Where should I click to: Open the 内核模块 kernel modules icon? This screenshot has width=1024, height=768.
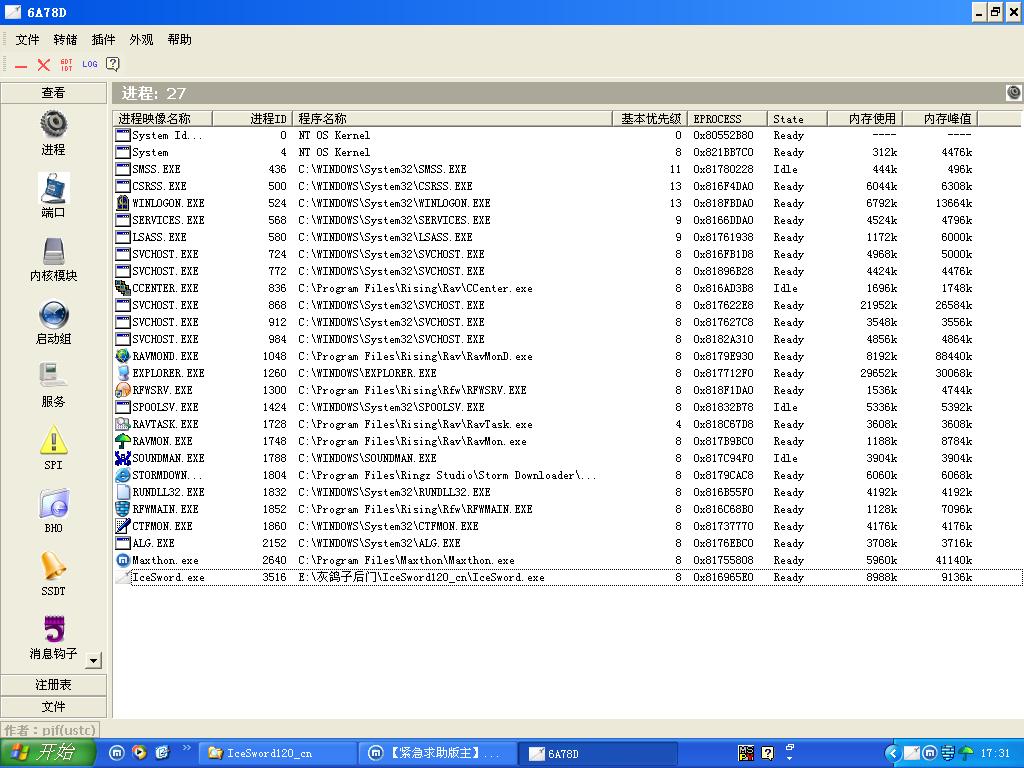(54, 251)
